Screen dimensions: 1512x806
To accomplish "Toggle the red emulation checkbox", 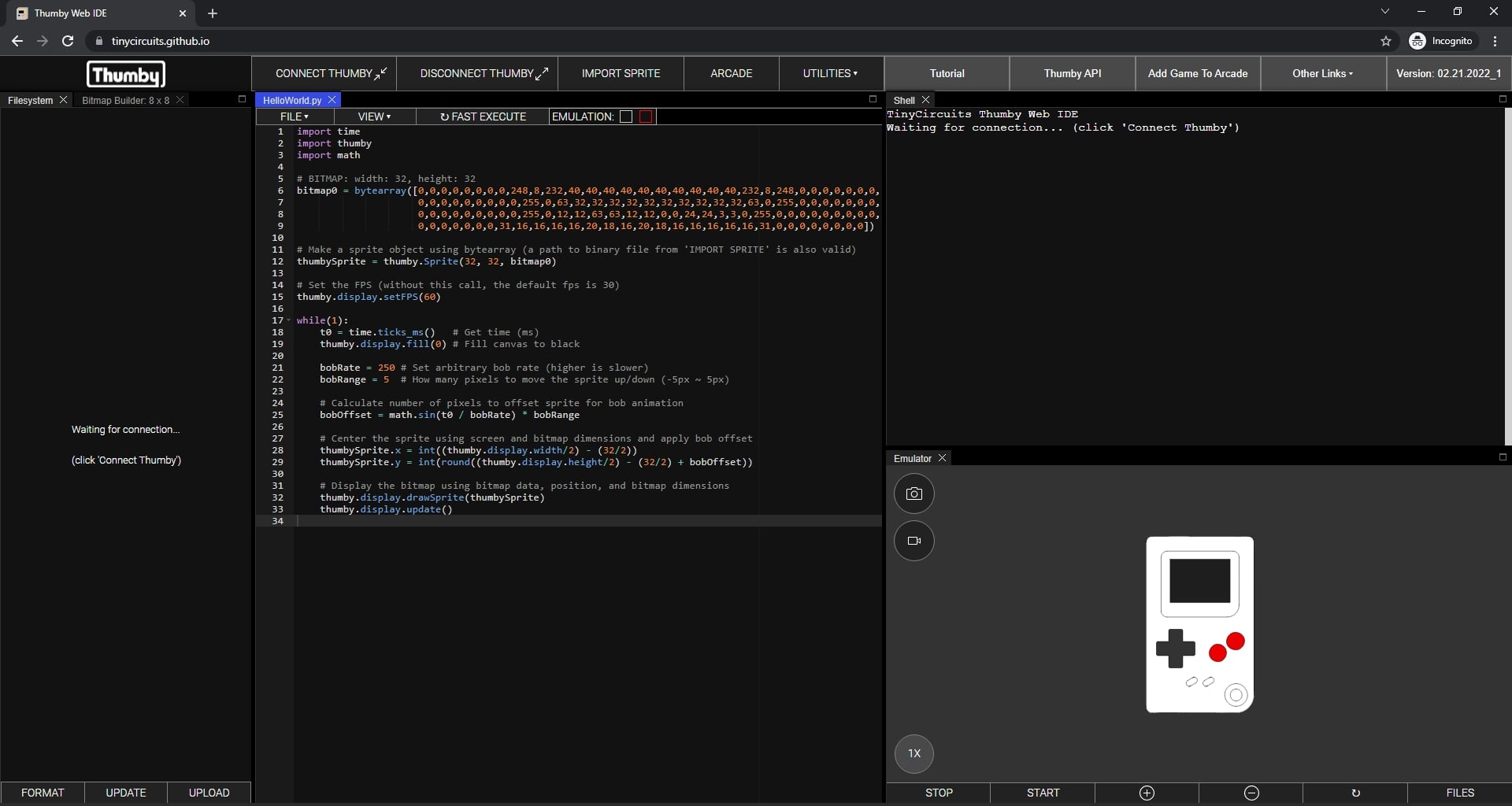I will (x=647, y=116).
